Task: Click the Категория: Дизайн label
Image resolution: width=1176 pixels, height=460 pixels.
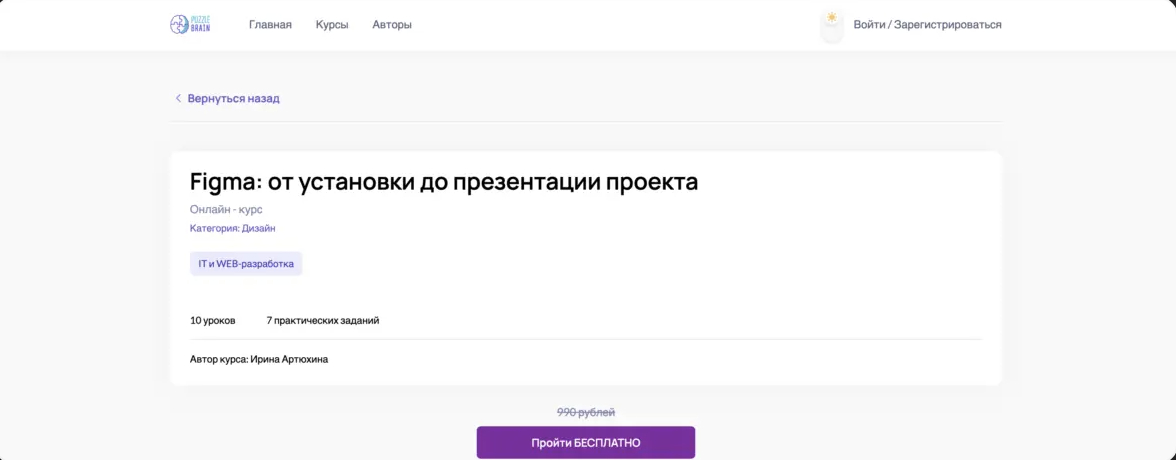Action: coord(232,228)
